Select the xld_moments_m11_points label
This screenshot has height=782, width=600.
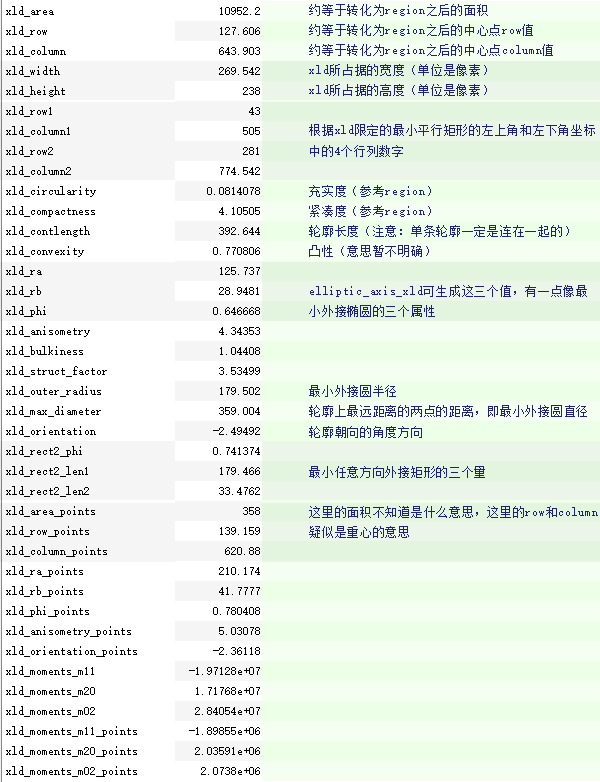(x=71, y=731)
